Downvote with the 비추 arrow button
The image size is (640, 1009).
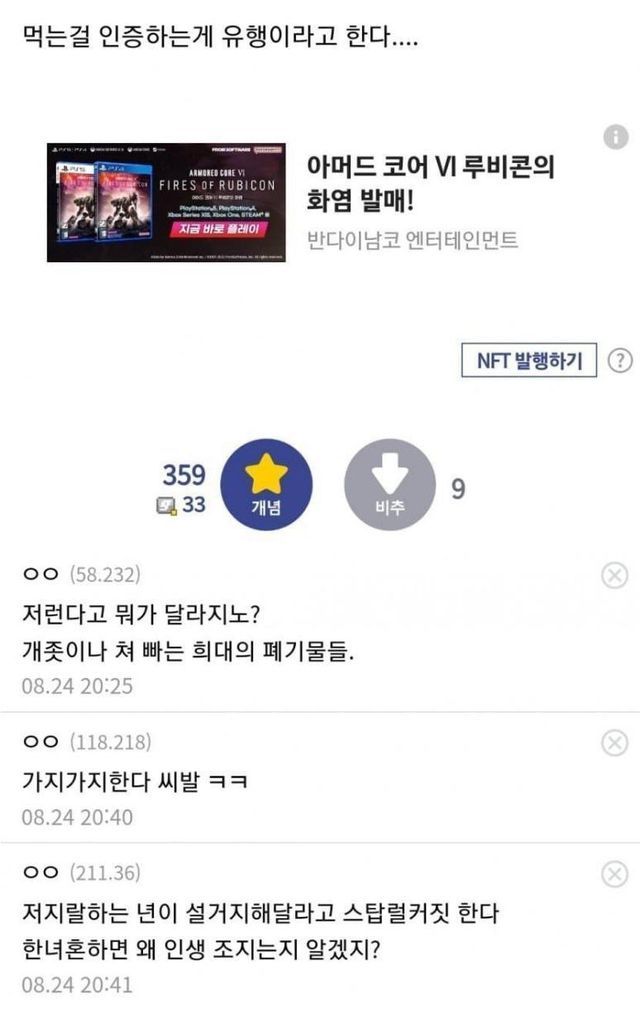click(390, 485)
